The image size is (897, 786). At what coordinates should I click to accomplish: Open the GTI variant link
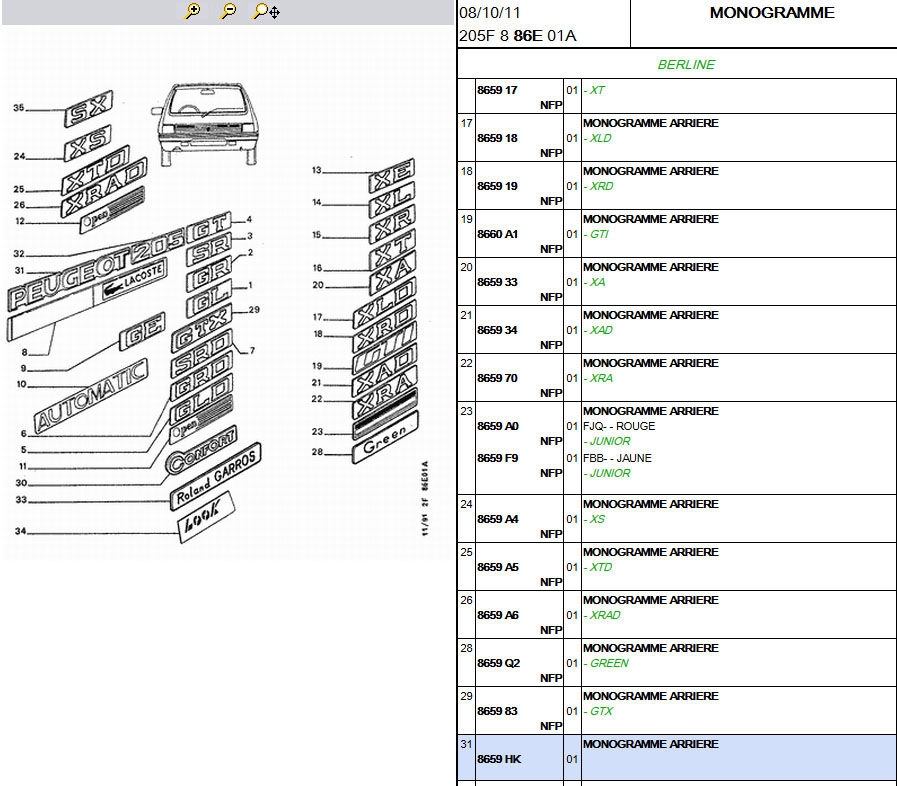pyautogui.click(x=599, y=234)
